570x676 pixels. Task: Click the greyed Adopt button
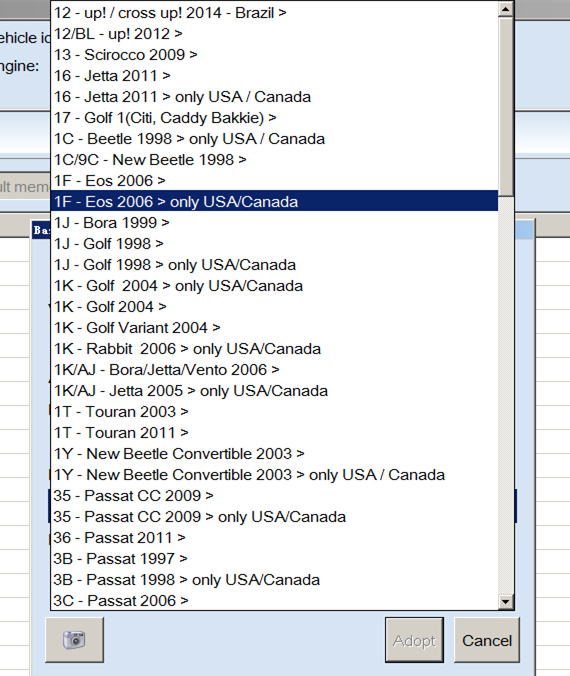pos(414,640)
